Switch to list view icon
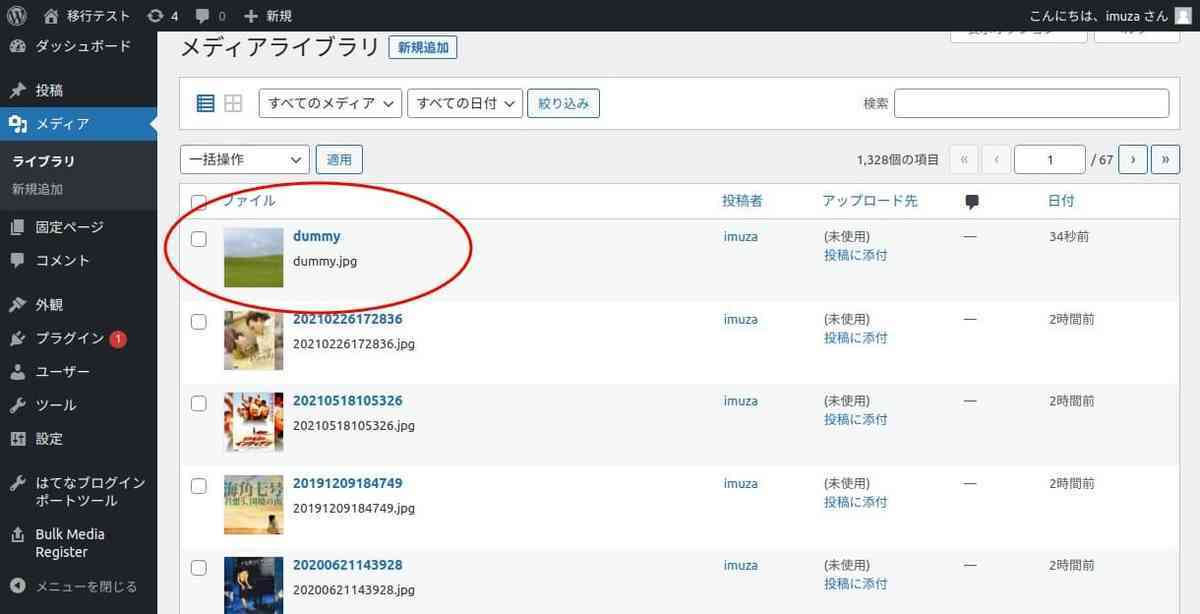 tap(205, 103)
